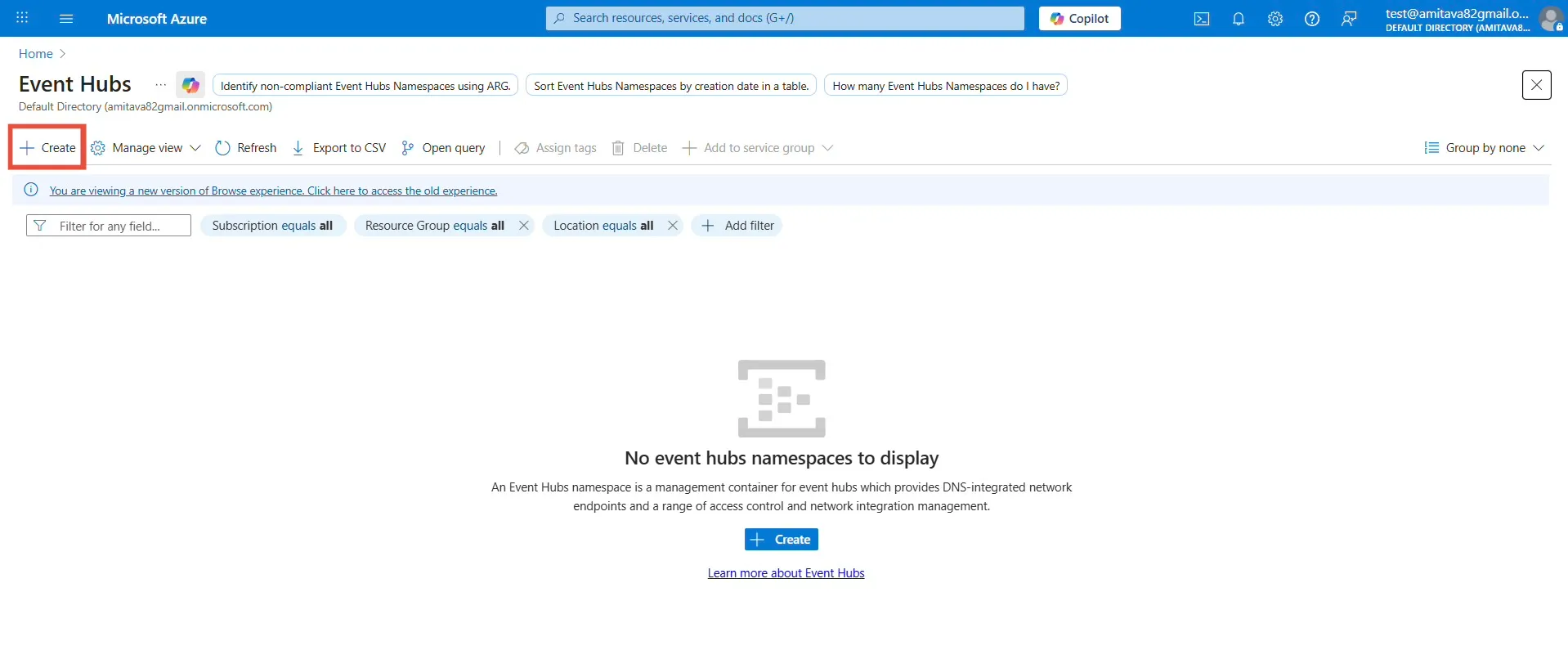
Task: Expand Add to service group dropdown
Action: pyautogui.click(x=758, y=148)
